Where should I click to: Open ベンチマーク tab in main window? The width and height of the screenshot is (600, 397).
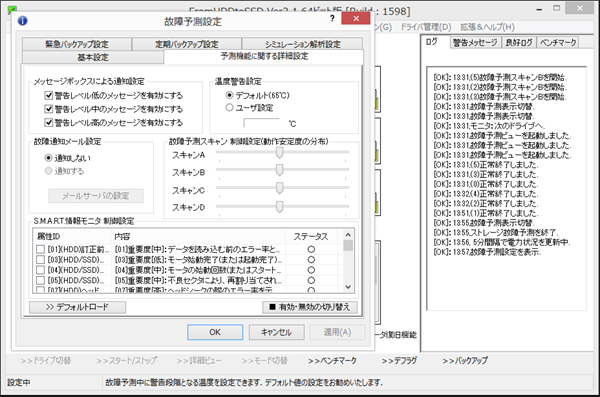(558, 42)
